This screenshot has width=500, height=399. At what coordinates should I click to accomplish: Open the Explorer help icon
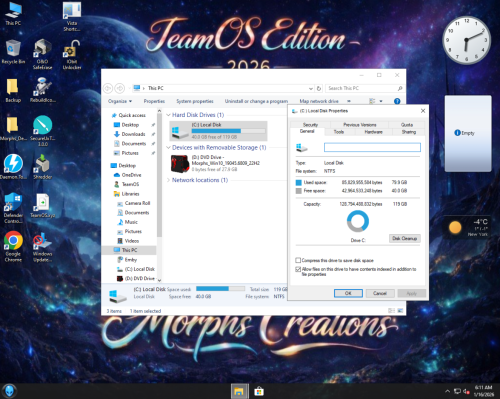(x=397, y=101)
